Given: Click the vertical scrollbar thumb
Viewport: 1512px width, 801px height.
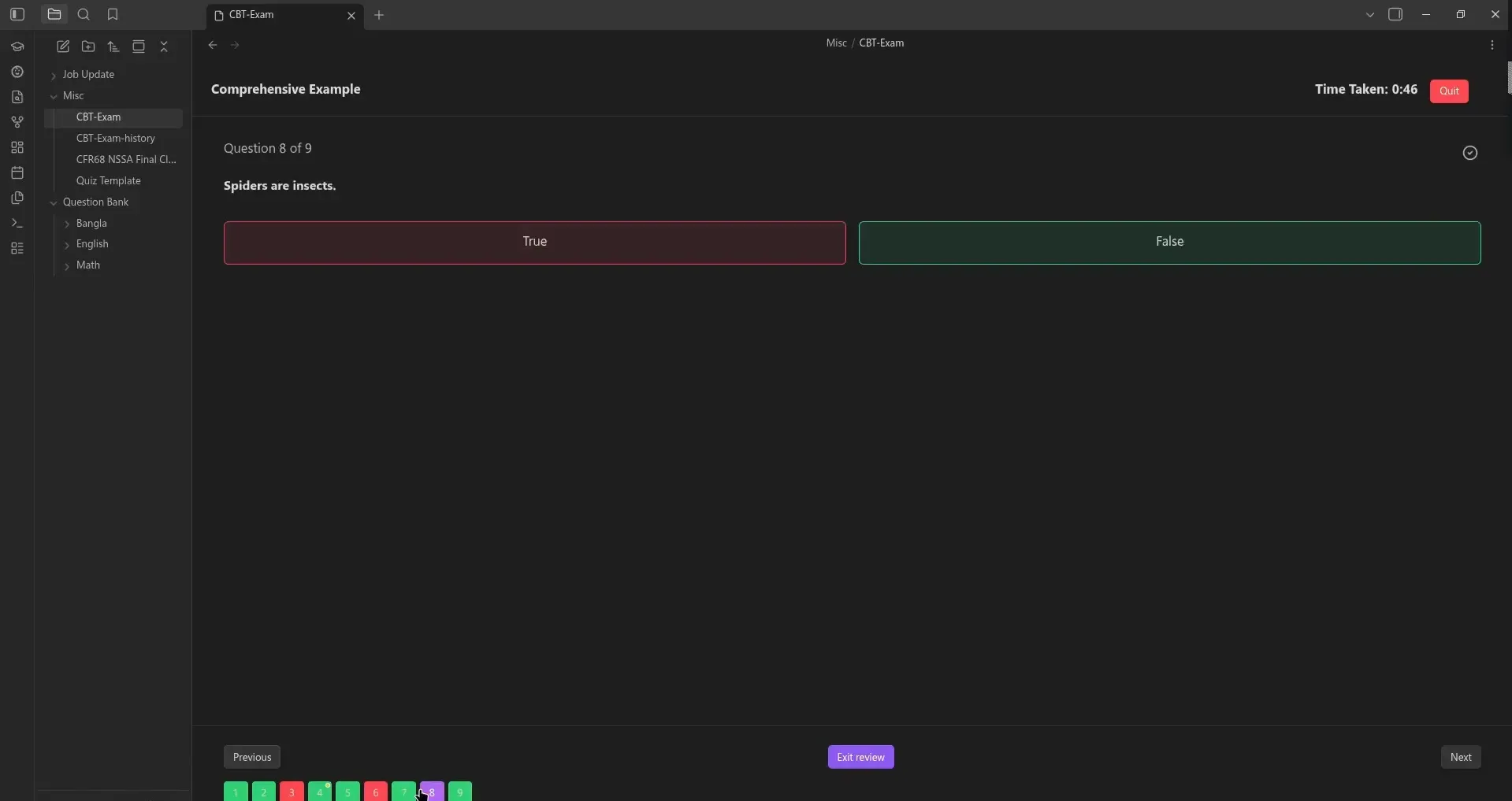Looking at the screenshot, I should (1509, 78).
